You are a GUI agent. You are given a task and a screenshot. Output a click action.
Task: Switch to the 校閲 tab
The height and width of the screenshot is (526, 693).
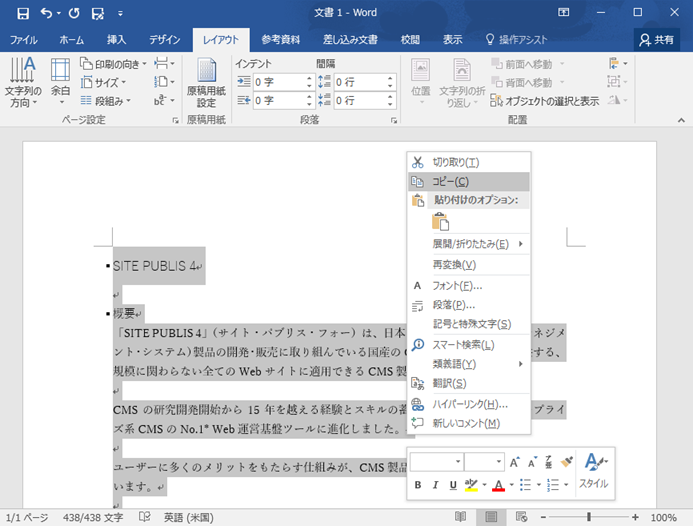(410, 40)
